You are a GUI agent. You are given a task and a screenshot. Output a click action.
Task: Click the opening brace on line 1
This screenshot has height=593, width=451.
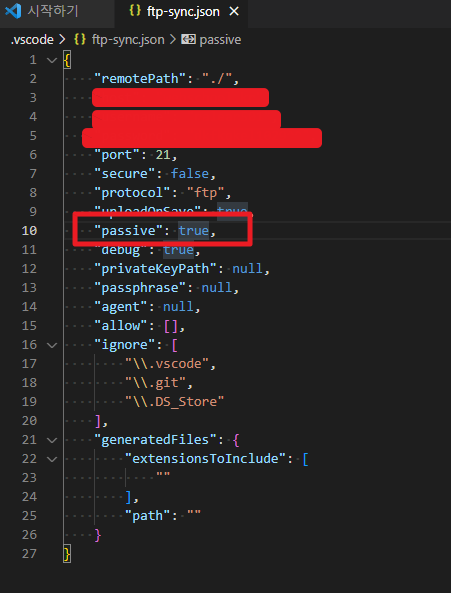[67, 60]
